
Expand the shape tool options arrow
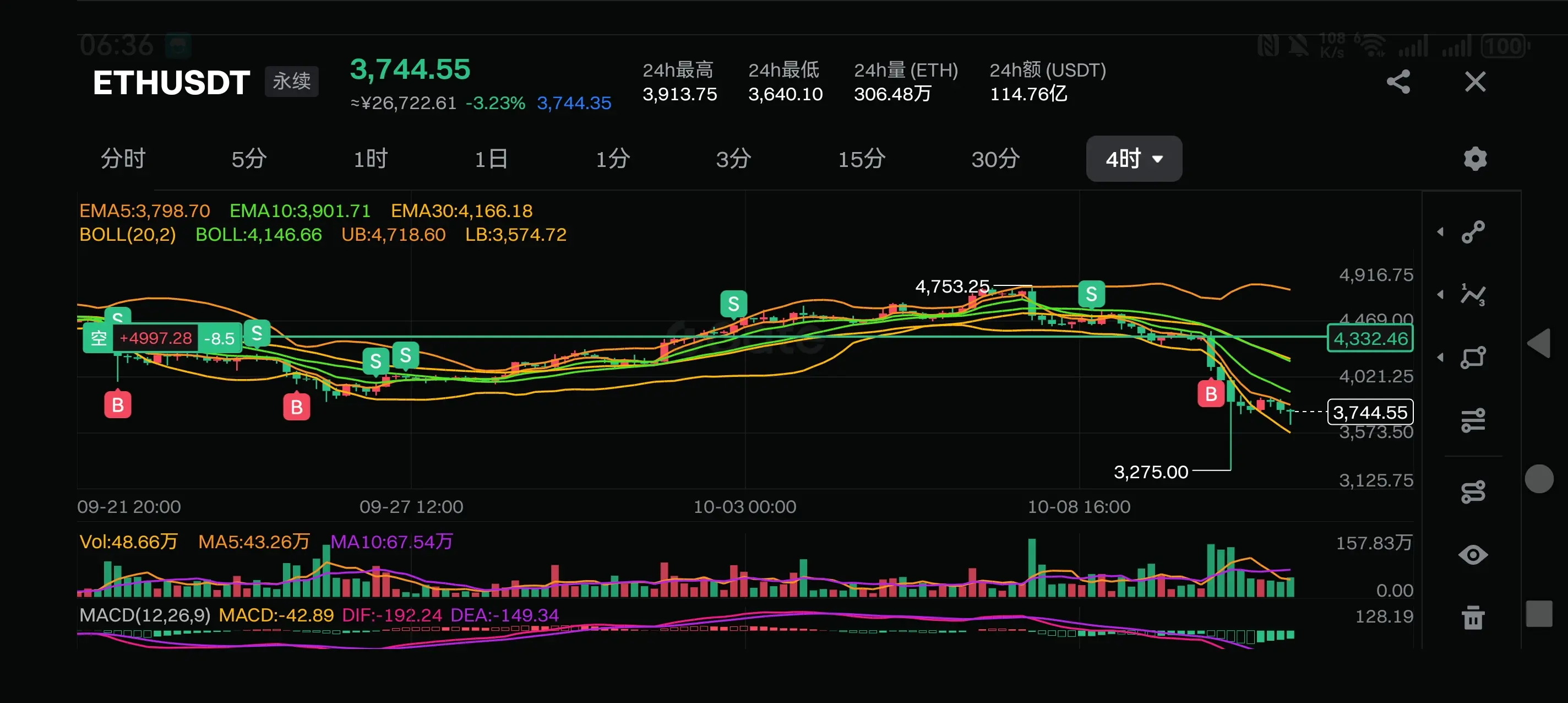[x=1440, y=358]
